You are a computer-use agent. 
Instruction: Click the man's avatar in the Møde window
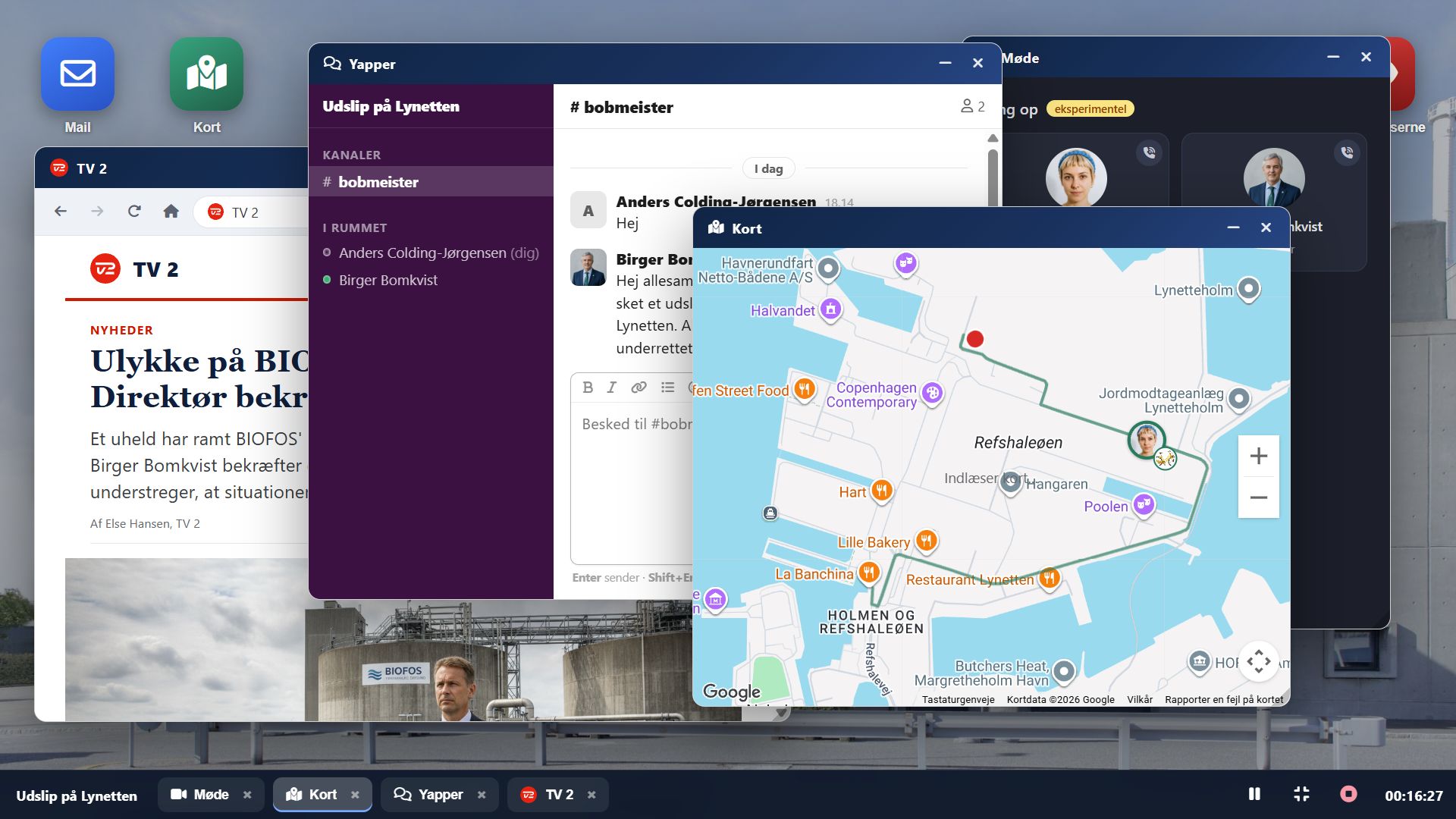1274,177
